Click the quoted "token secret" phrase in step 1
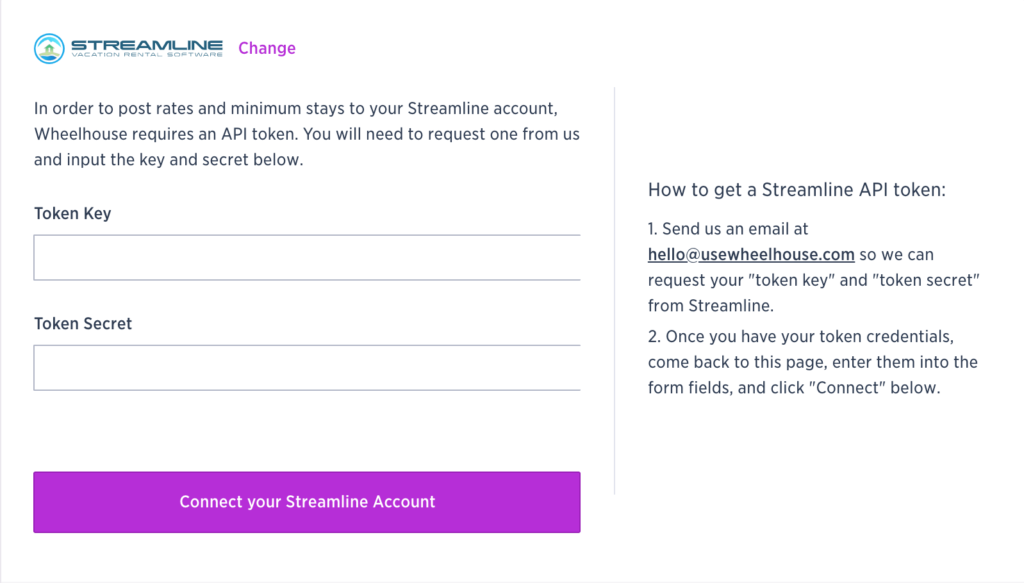Screen dimensions: 1024x583 point(925,281)
